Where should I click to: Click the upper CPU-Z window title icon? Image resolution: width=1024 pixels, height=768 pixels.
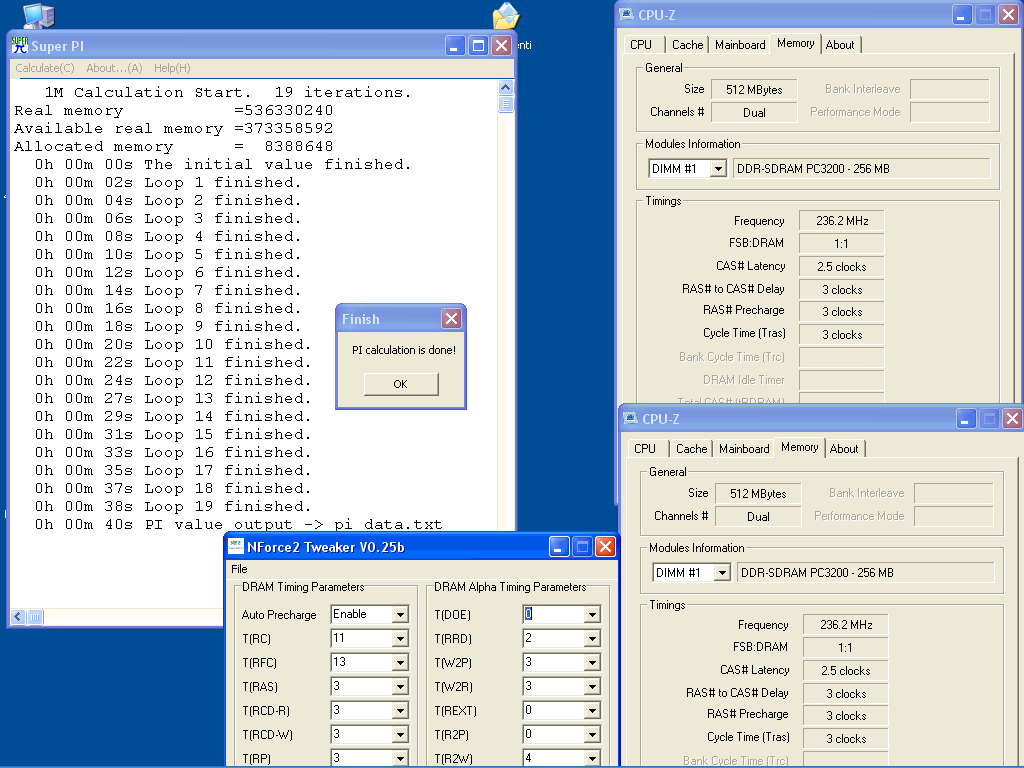pyautogui.click(x=626, y=14)
